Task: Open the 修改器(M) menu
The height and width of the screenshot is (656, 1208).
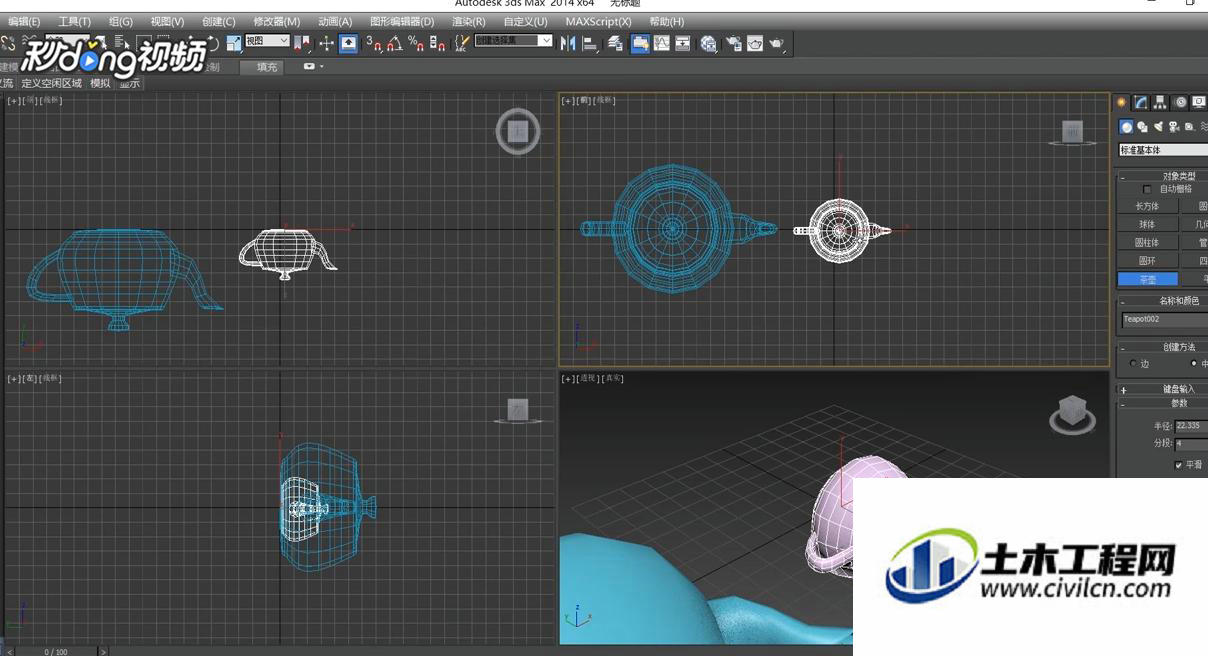Action: tap(277, 22)
